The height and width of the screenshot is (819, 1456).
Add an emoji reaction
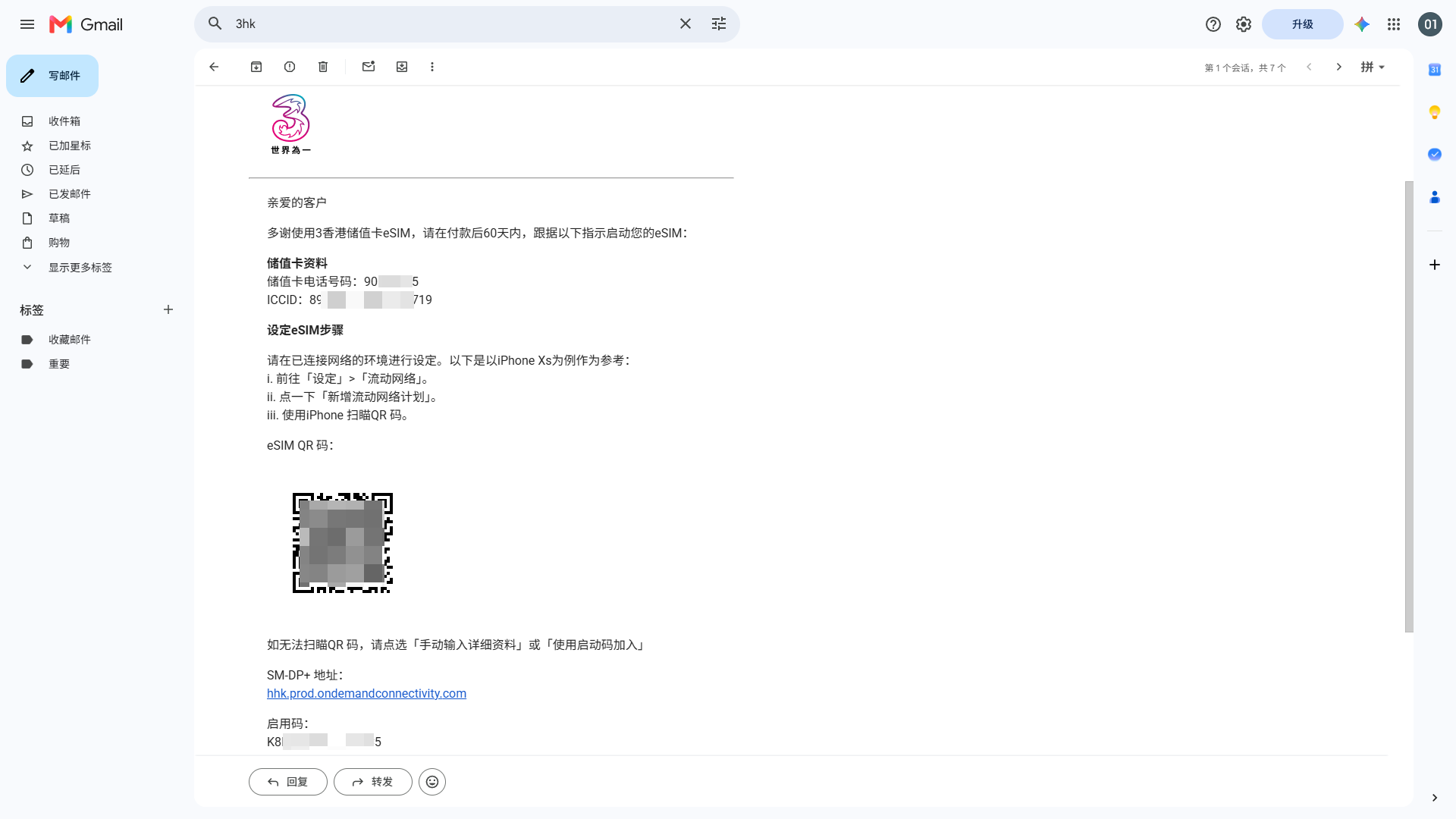(x=432, y=782)
